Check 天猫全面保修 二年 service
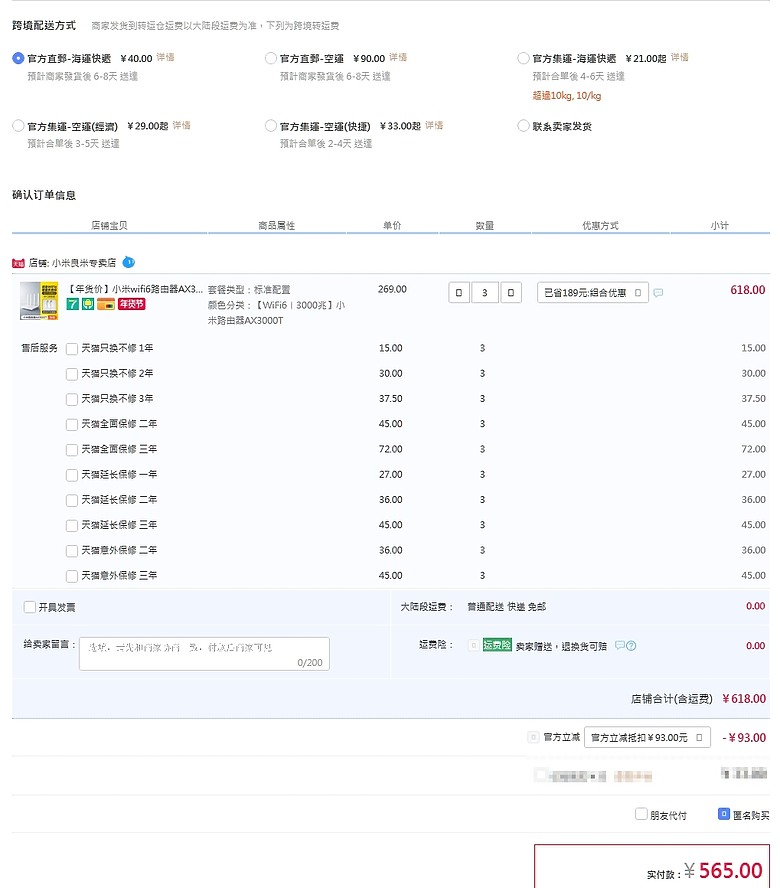The image size is (780, 888). (x=72, y=425)
